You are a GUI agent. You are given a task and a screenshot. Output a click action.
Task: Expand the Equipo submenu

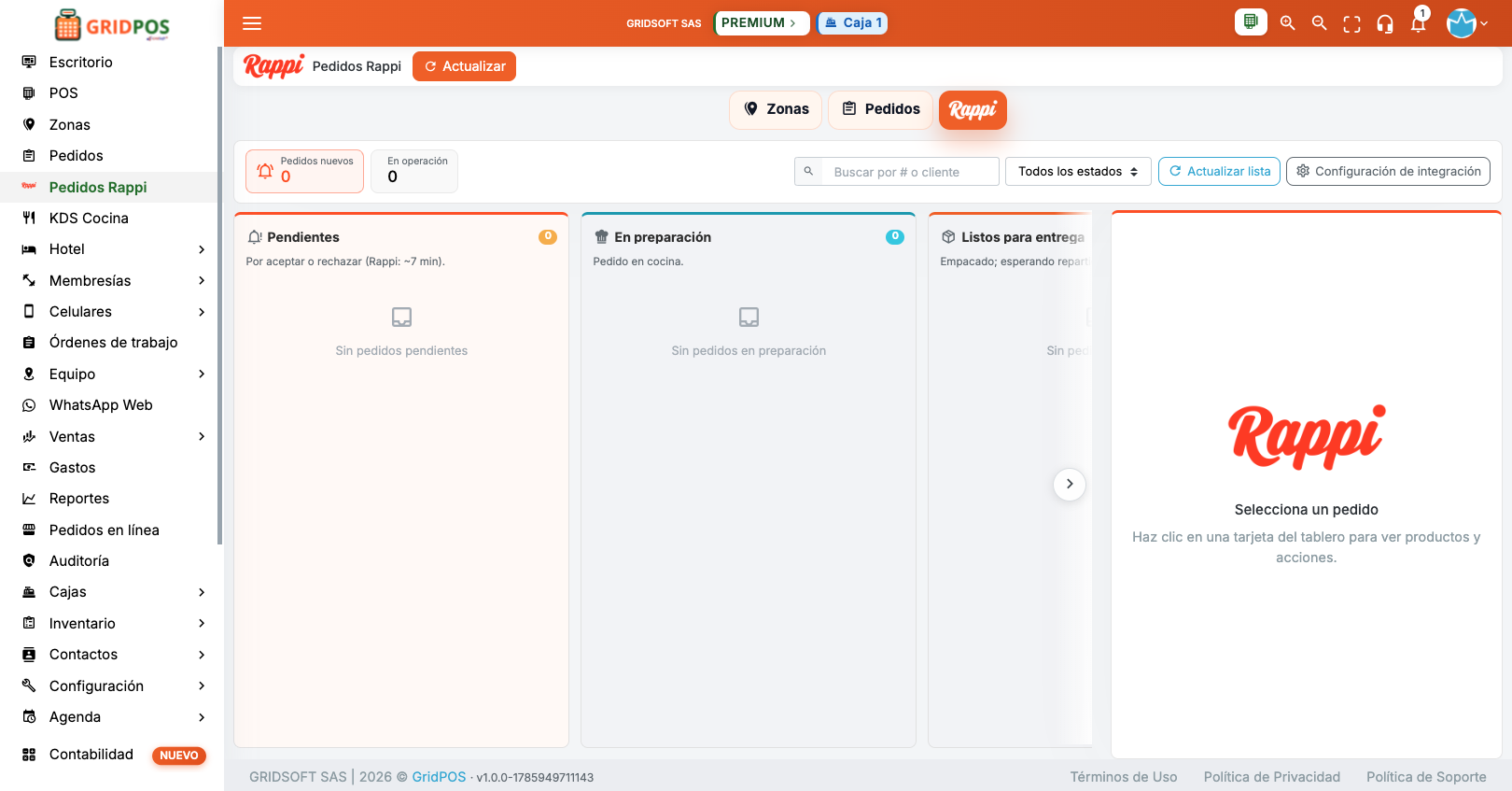click(202, 374)
